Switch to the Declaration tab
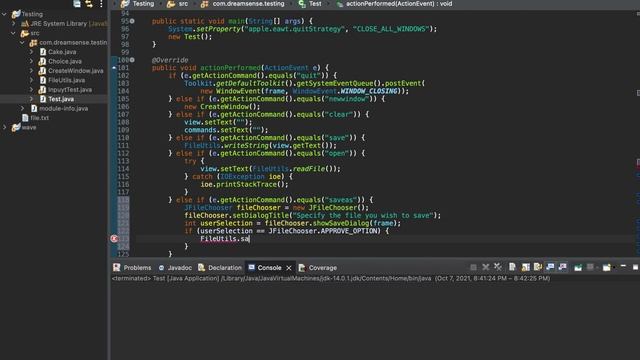Viewport: 640px width, 360px height. (x=220, y=268)
